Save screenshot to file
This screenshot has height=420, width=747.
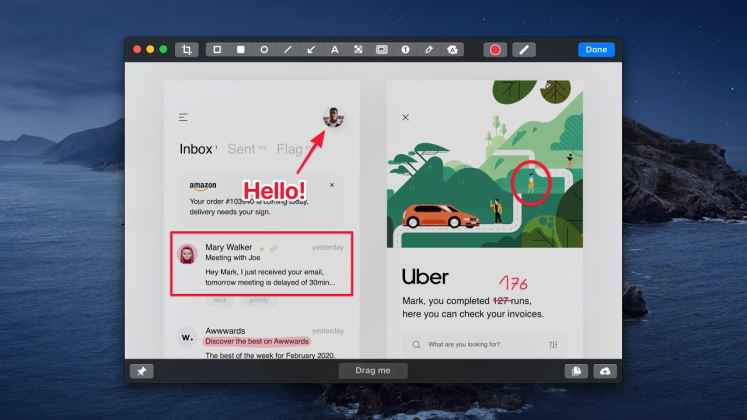click(578, 371)
